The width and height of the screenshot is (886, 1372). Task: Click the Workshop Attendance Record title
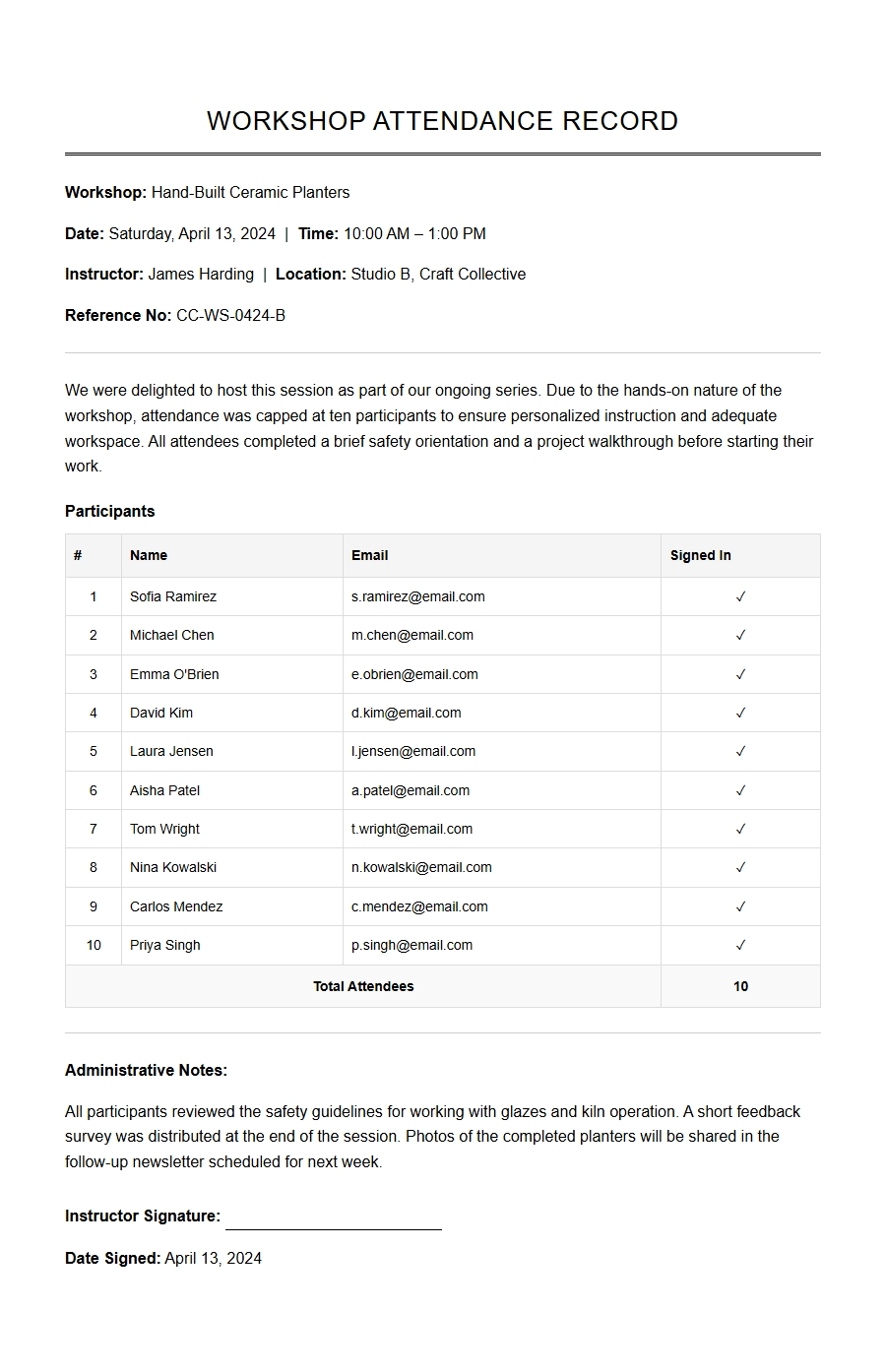[x=442, y=121]
